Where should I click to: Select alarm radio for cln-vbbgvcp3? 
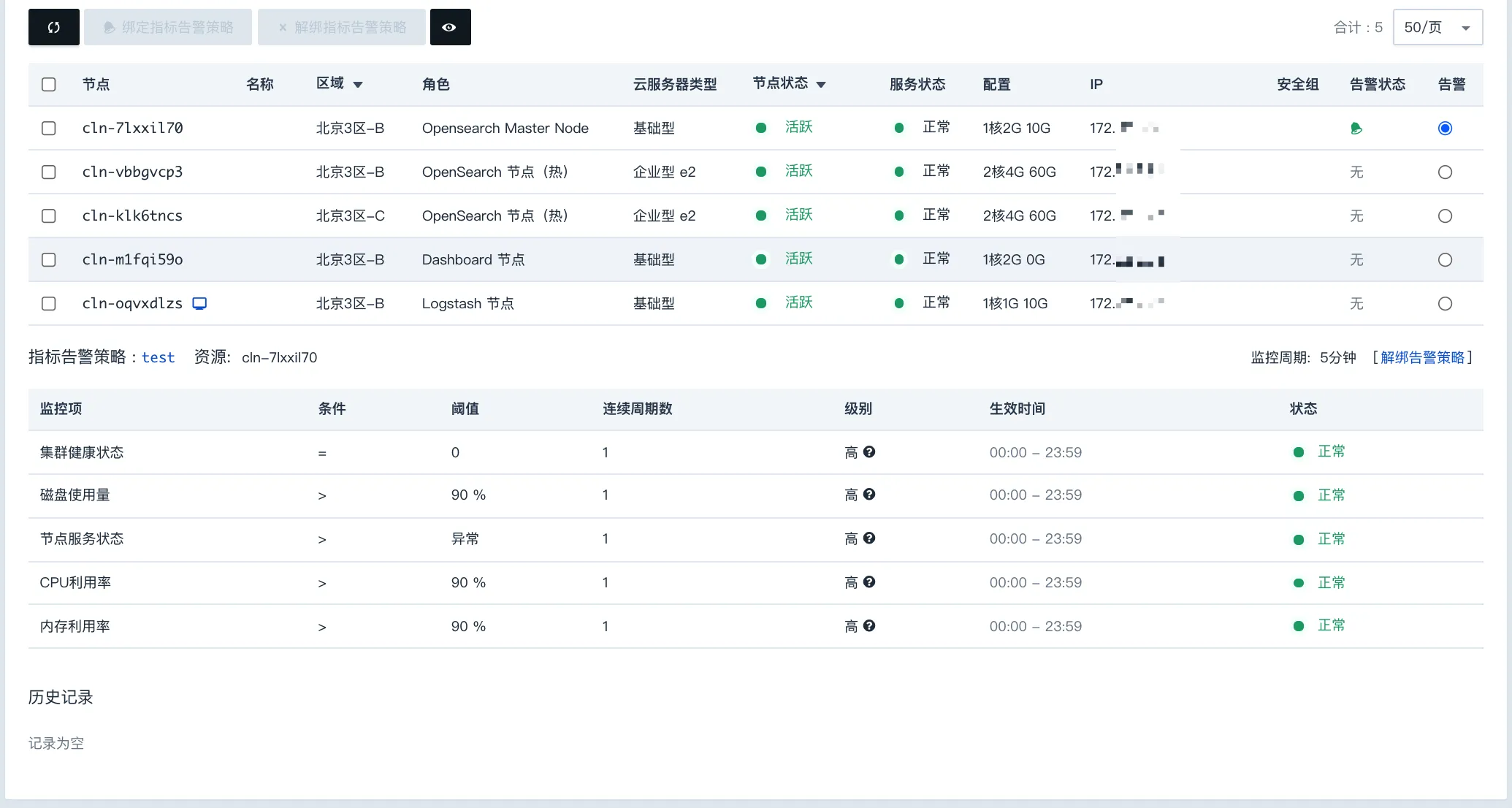(x=1445, y=172)
